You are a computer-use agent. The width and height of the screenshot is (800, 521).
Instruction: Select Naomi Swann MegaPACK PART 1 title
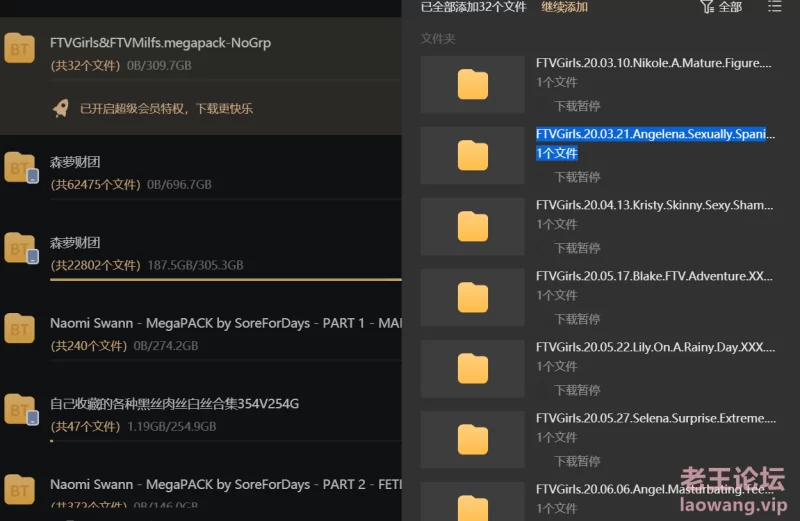[226, 323]
